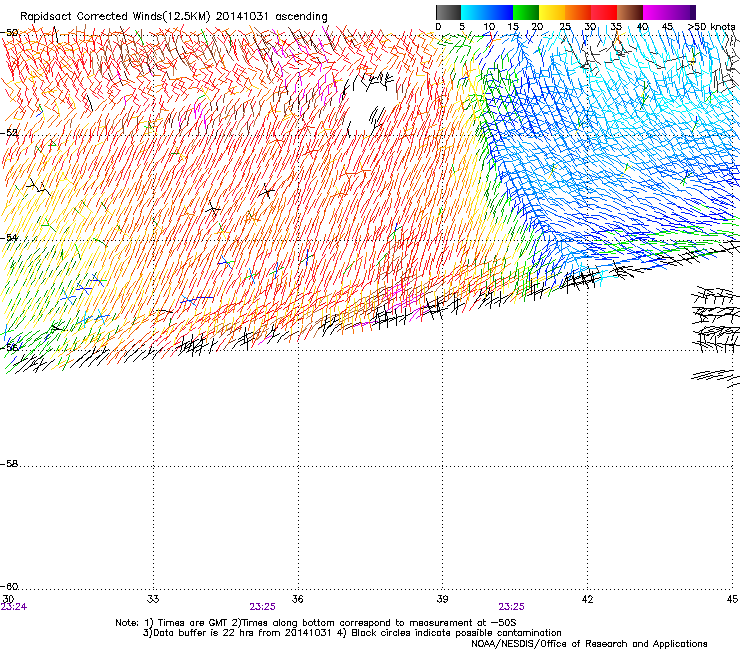Click the purple 23:25 label near longitude 36
The width and height of the screenshot is (740, 650).
point(262,607)
